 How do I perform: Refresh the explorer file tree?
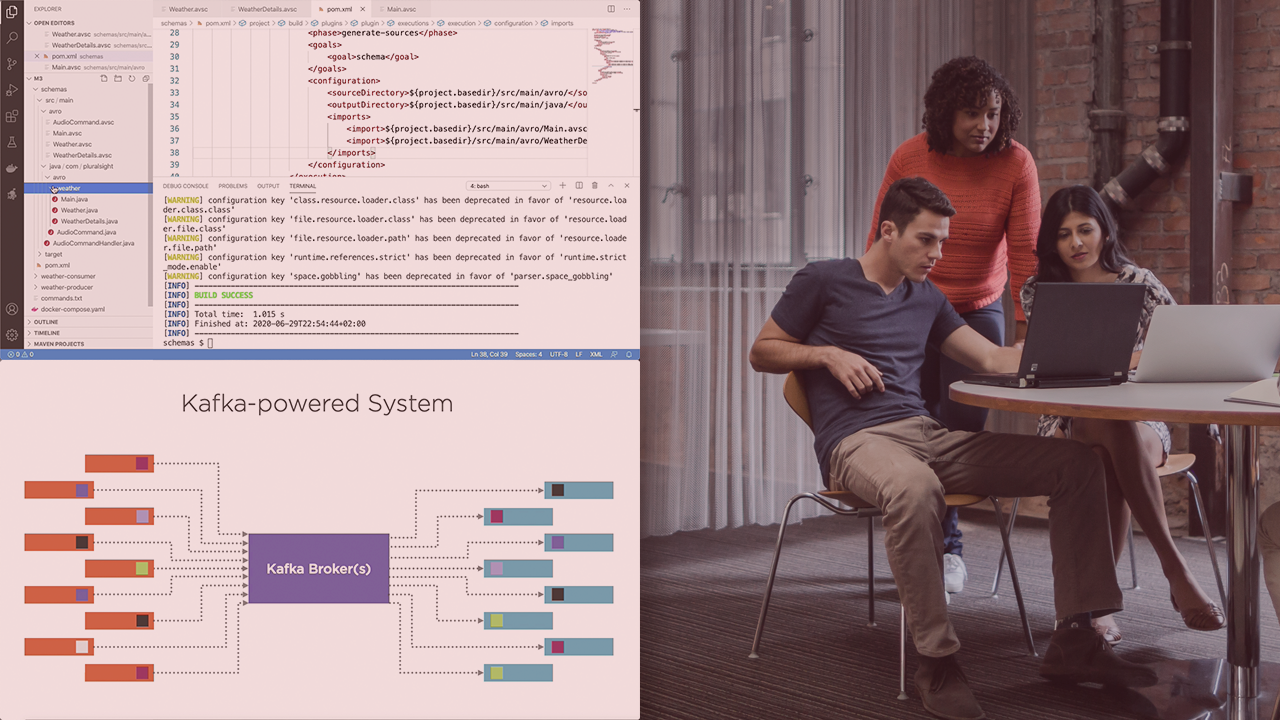[x=132, y=78]
